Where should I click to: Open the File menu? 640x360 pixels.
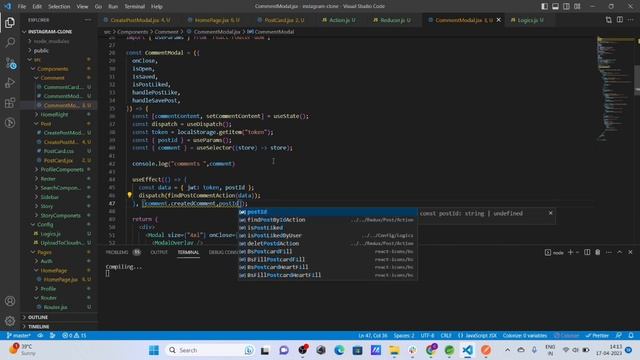[x=22, y=6]
